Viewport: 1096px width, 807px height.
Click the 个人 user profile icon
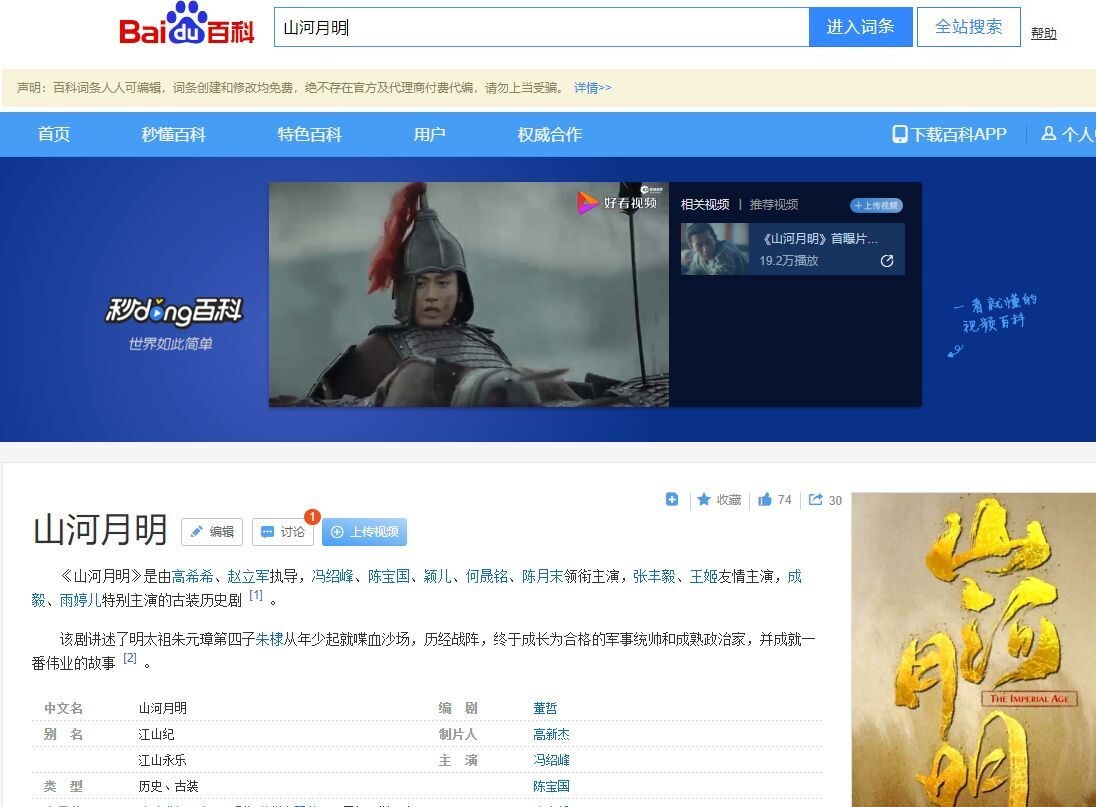[x=1048, y=133]
